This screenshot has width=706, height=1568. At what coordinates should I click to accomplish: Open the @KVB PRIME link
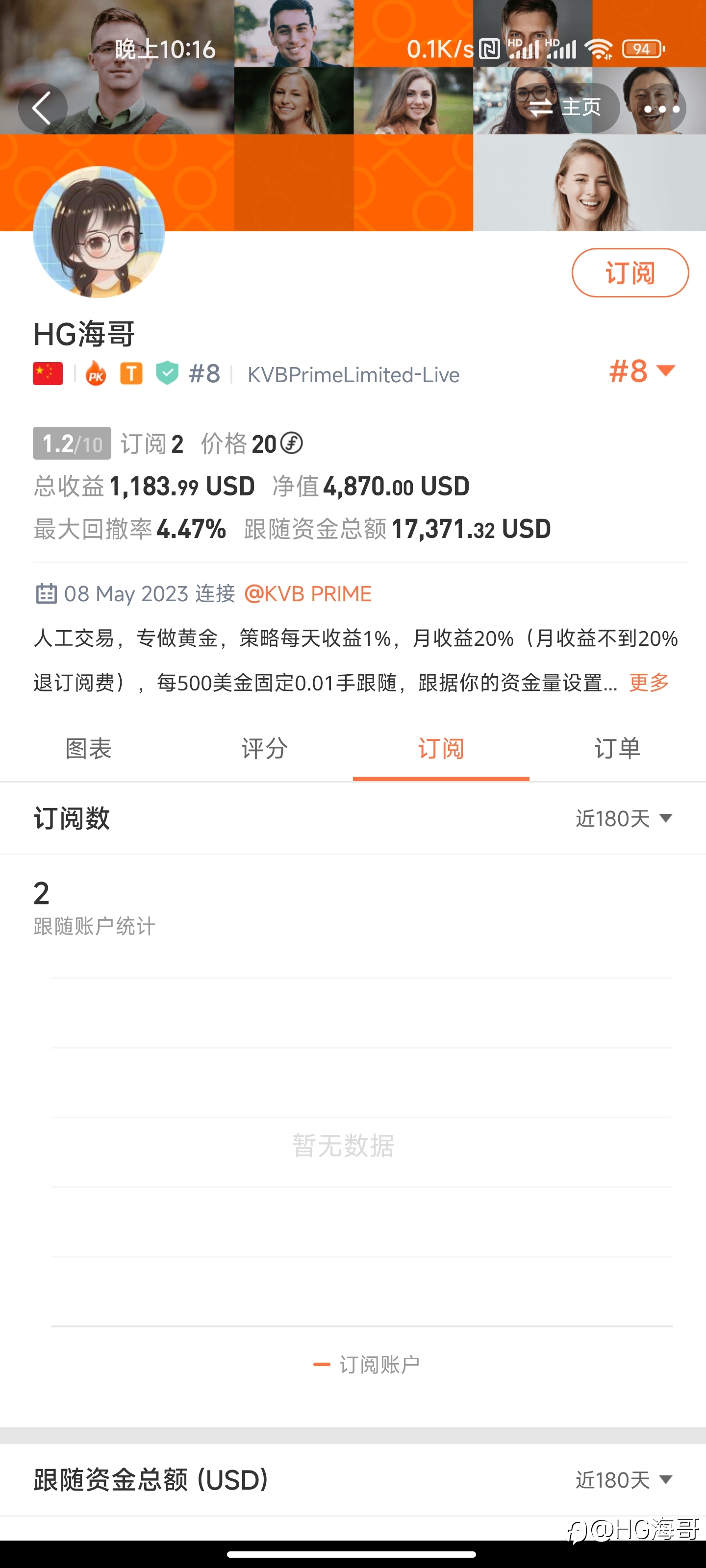pos(307,593)
